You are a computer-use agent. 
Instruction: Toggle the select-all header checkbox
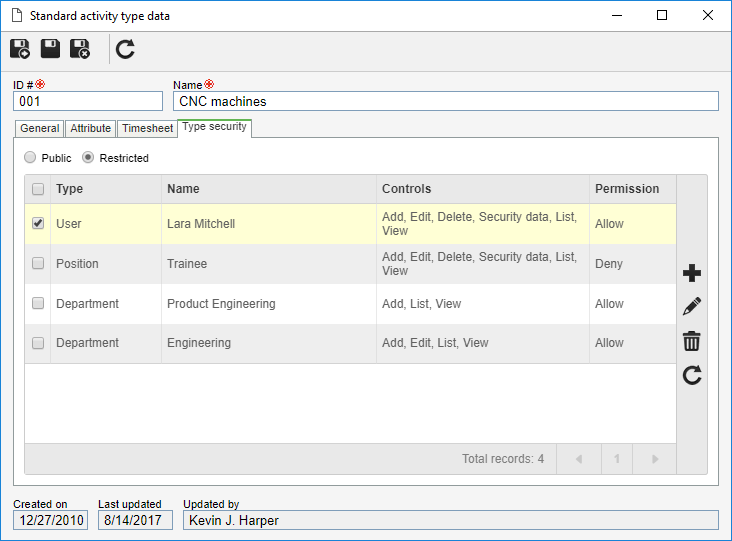pyautogui.click(x=38, y=189)
